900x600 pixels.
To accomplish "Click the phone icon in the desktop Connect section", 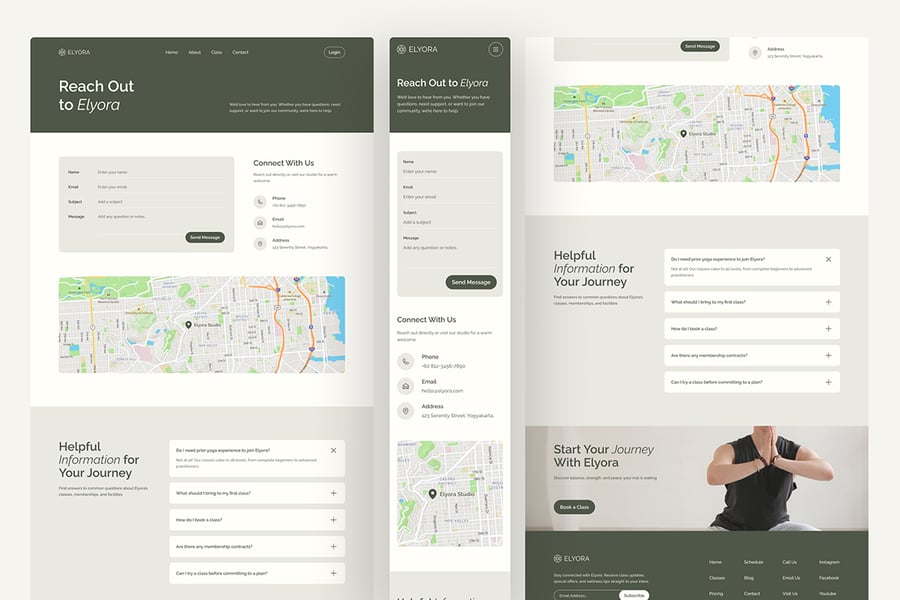I will pos(260,201).
